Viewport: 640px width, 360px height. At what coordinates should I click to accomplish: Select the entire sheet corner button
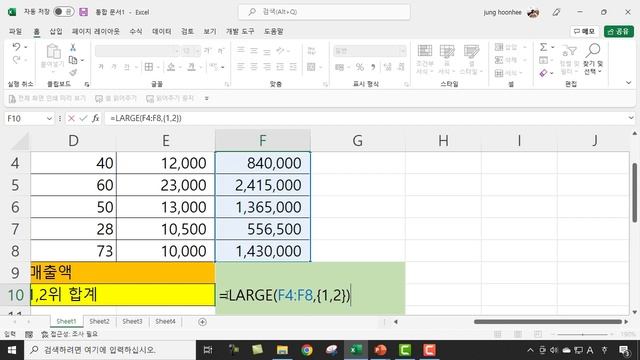pyautogui.click(x=19, y=140)
